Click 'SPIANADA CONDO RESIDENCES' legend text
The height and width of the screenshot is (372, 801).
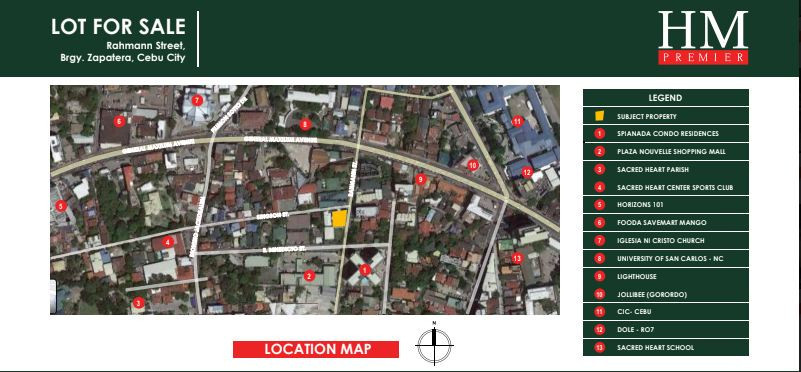click(x=668, y=134)
